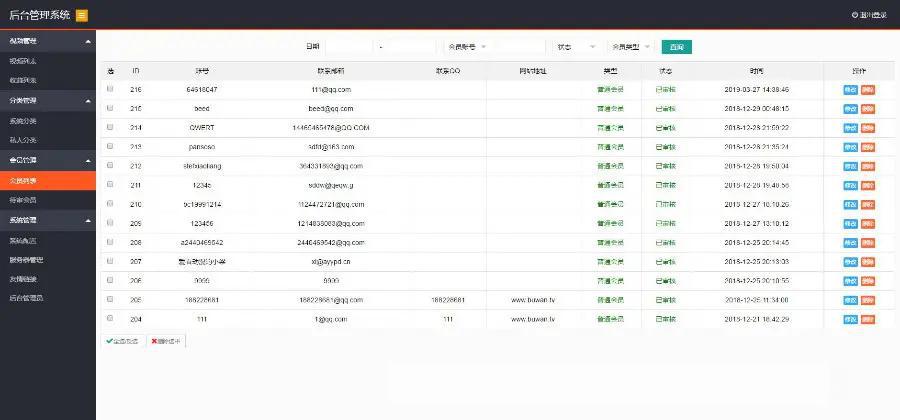
Task: Click blue 修改 button for ID 213
Action: click(851, 147)
